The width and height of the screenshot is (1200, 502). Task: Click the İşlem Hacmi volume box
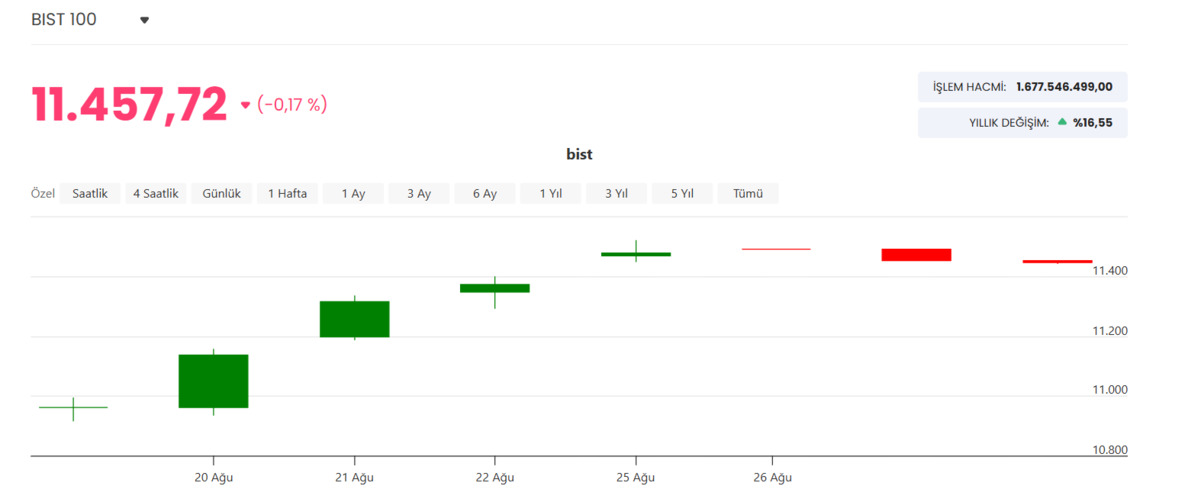coord(1022,87)
